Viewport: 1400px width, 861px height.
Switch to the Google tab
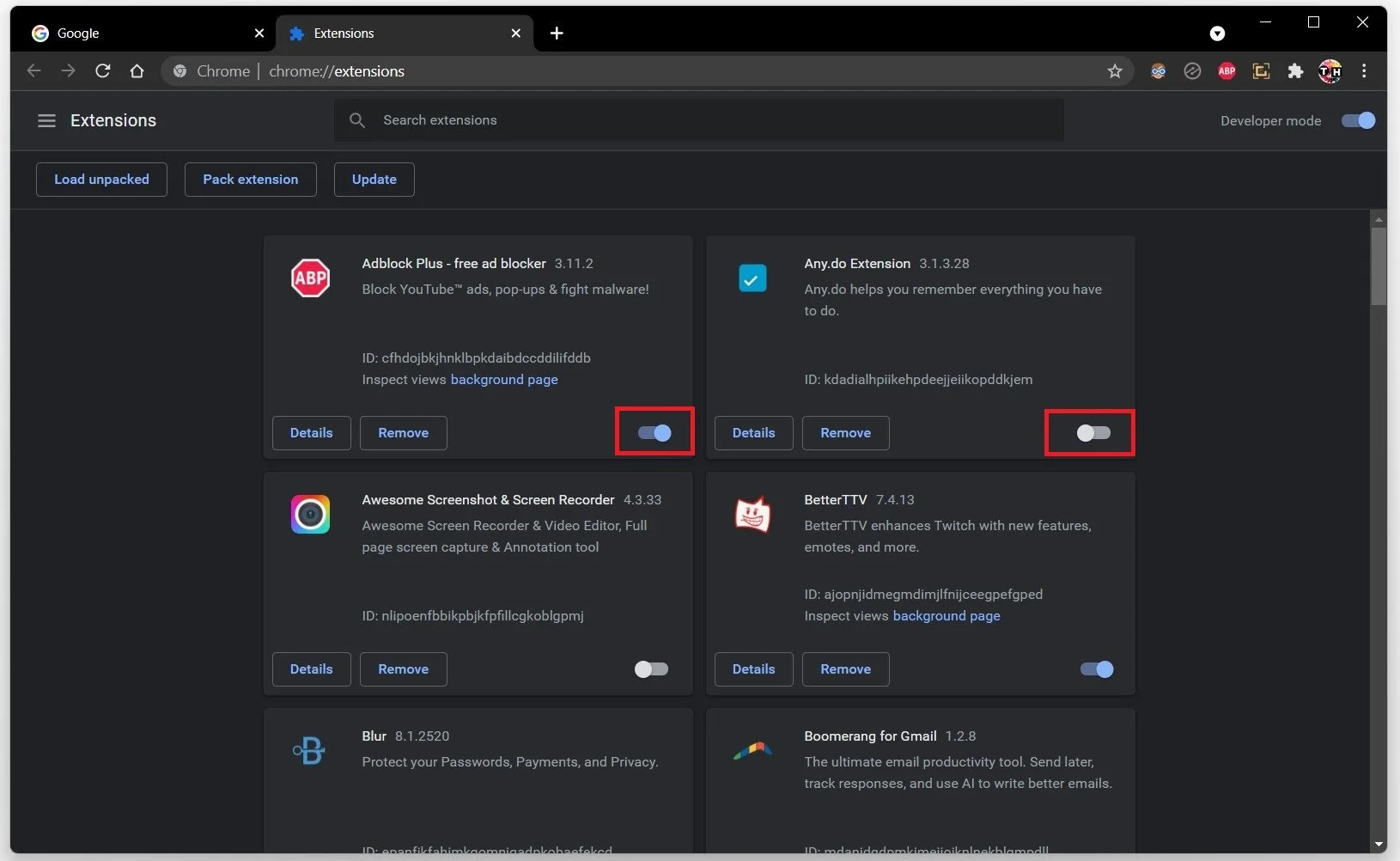pos(147,33)
